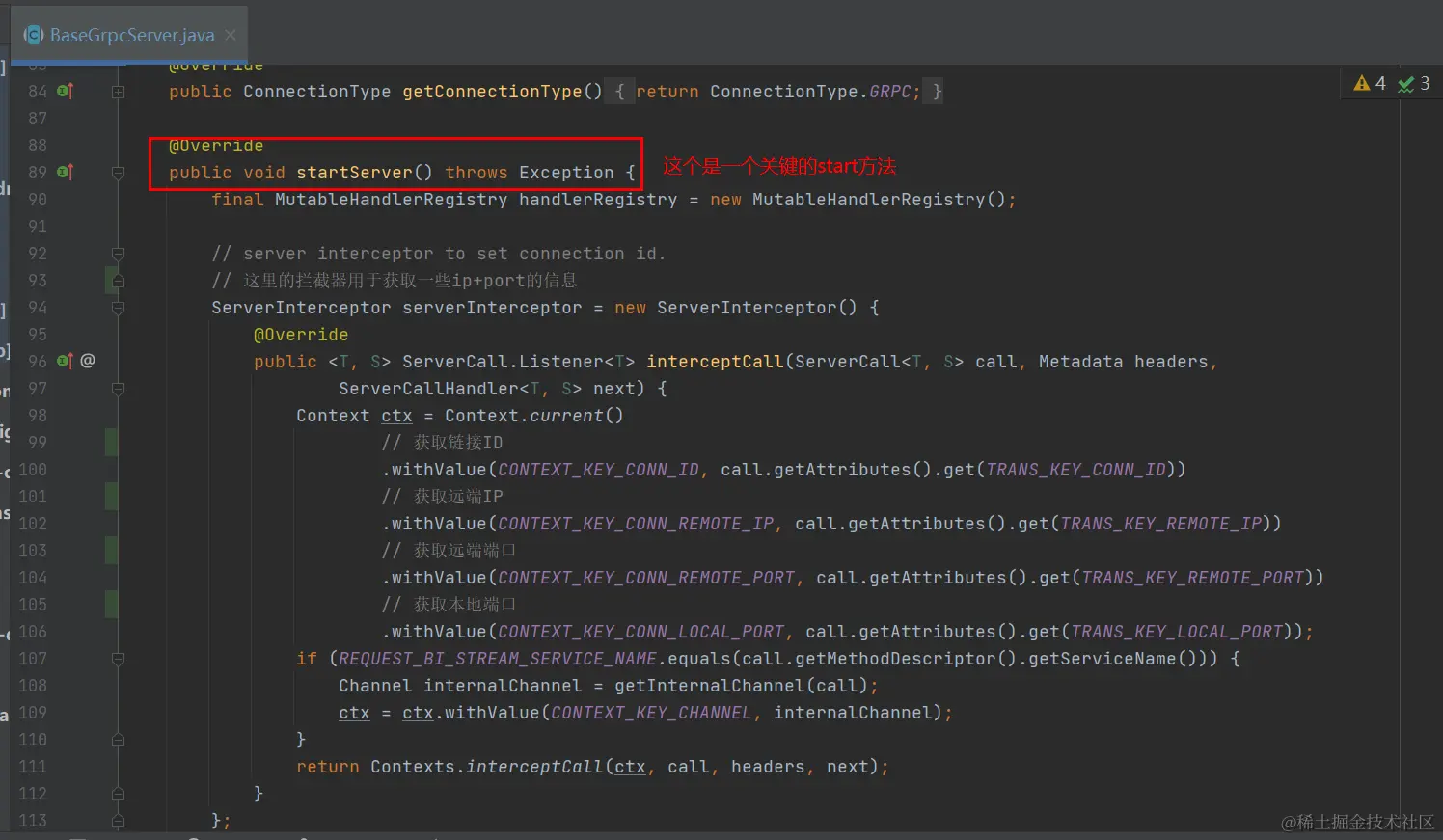Viewport: 1443px width, 840px height.
Task: Click the getConnectionType method name
Action: pyautogui.click(x=492, y=92)
